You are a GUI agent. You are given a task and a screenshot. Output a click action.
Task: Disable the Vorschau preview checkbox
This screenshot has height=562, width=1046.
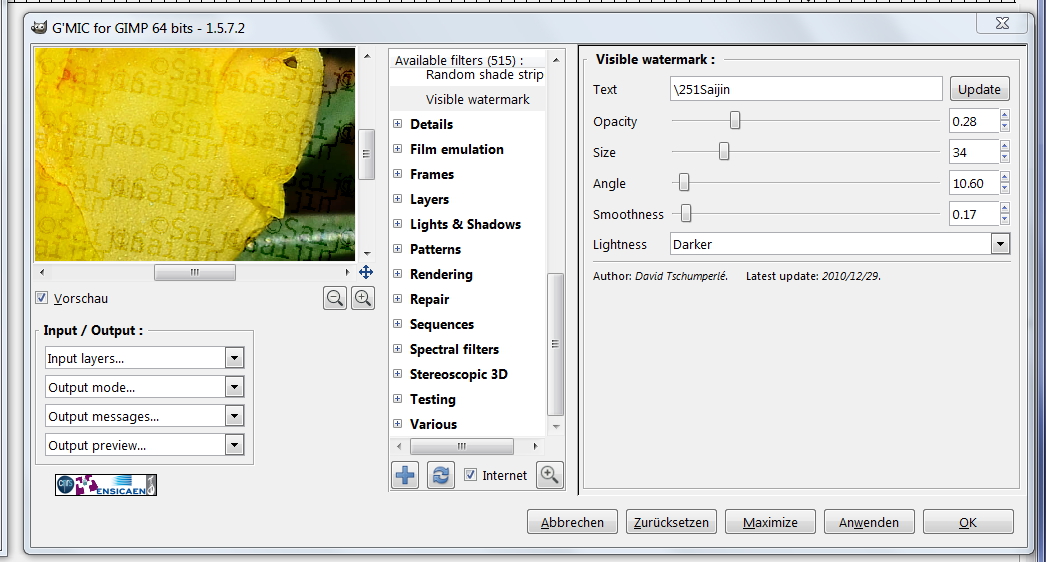42,298
